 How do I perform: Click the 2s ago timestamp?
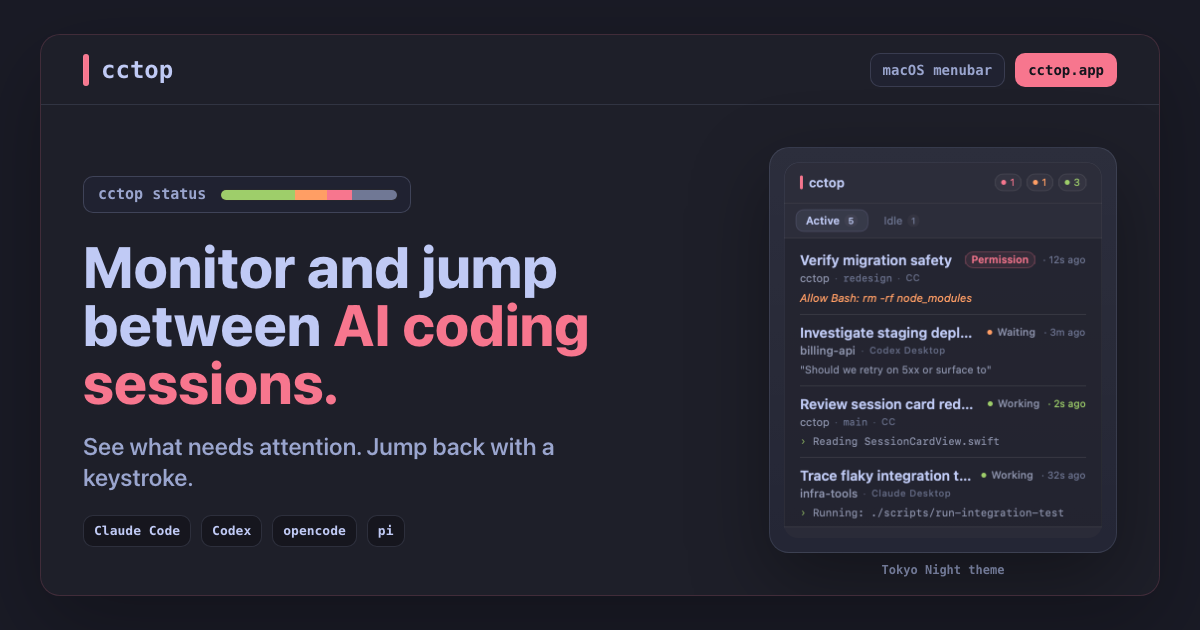(x=1069, y=404)
